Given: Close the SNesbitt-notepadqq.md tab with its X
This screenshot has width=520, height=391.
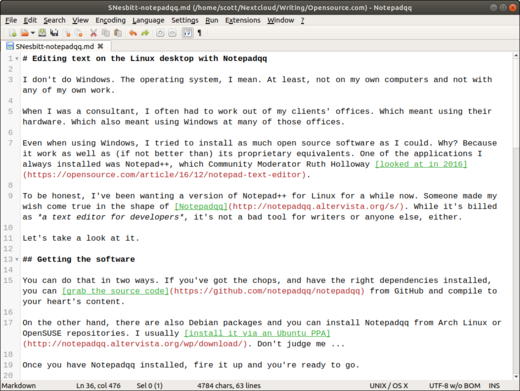Looking at the screenshot, I should [x=100, y=46].
